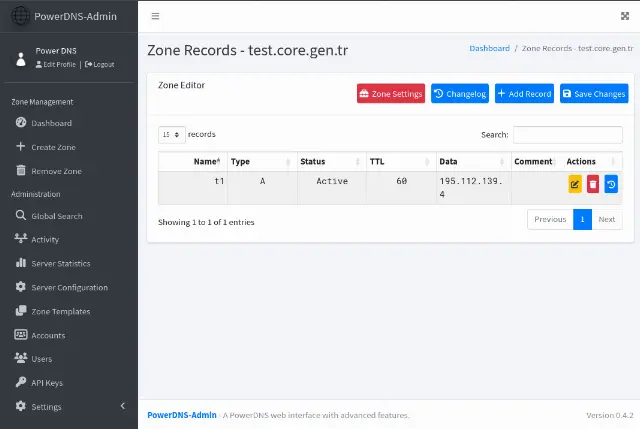Select page 1 in pagination
Viewport: 640px width, 429px height.
[582, 220]
